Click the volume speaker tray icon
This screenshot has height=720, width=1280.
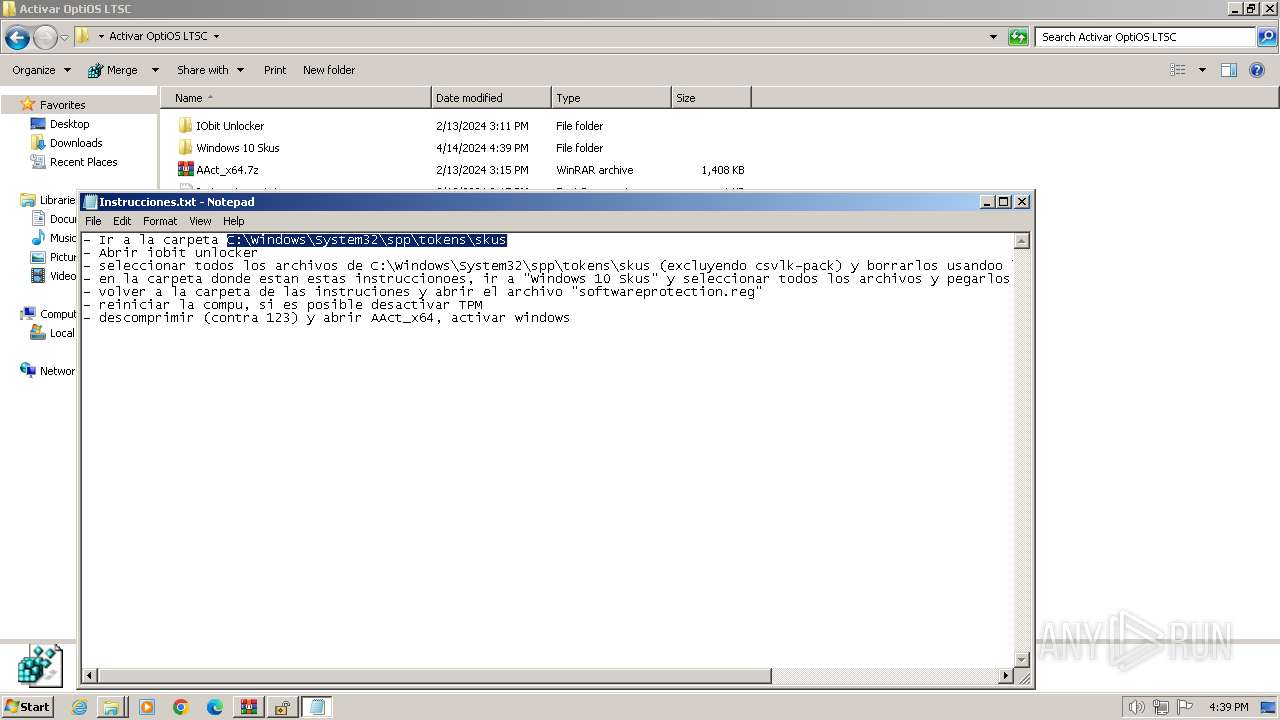click(x=1138, y=707)
